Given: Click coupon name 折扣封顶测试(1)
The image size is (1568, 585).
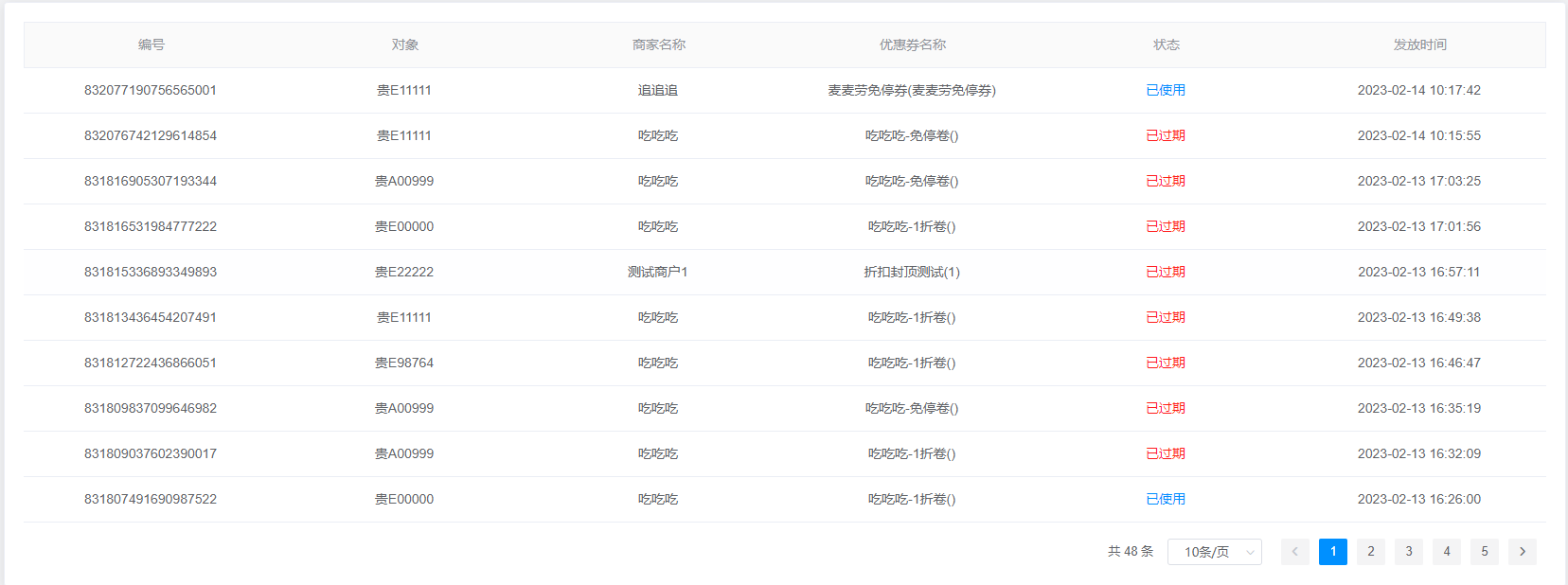Looking at the screenshot, I should point(912,272).
